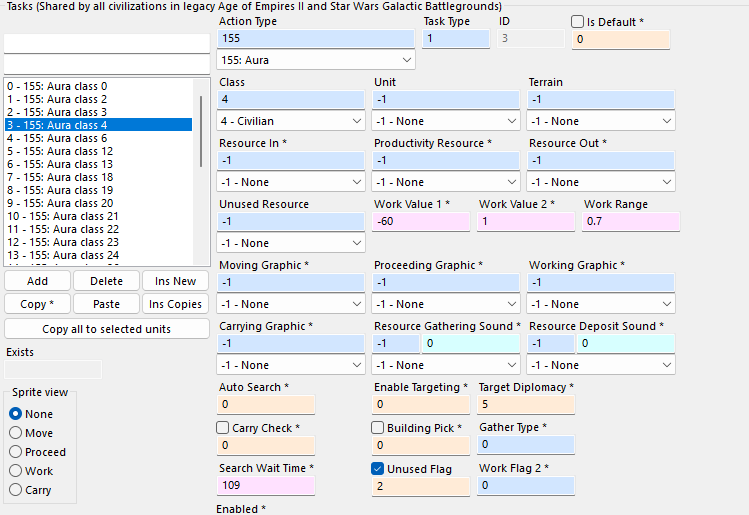749x515 pixels.
Task: Select task 13 - 155: Aura class 24
Action: 98,255
